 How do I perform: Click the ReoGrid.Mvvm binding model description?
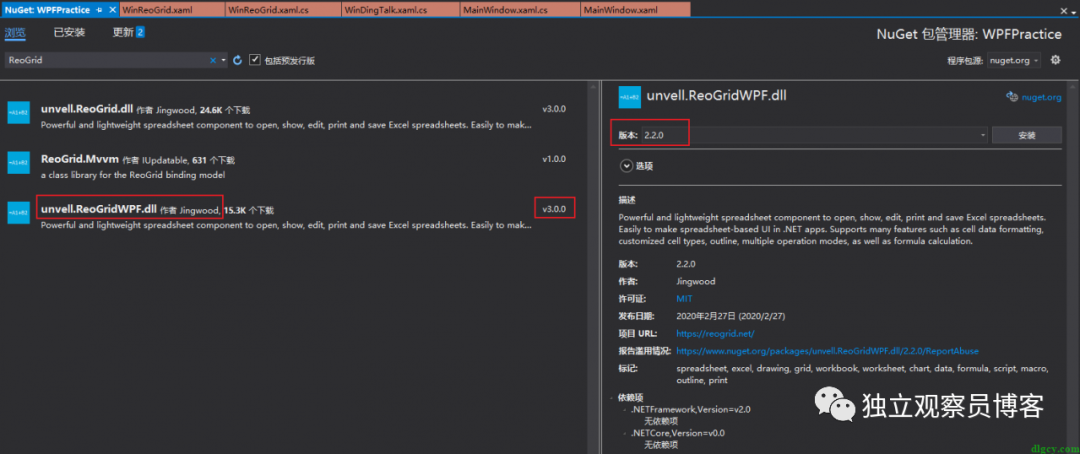133,175
